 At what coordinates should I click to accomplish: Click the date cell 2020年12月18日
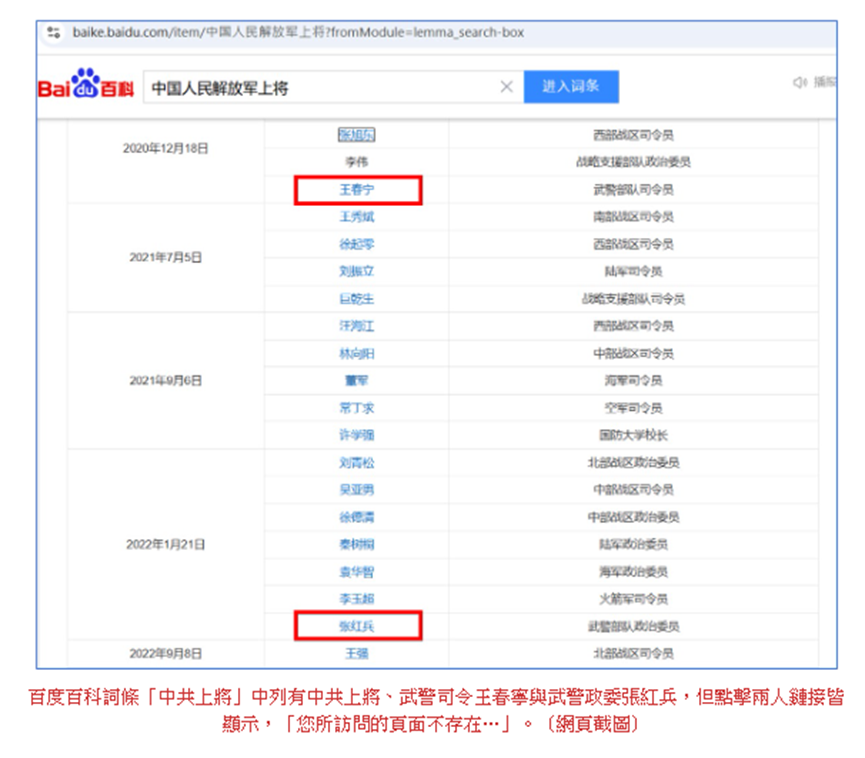coord(165,148)
